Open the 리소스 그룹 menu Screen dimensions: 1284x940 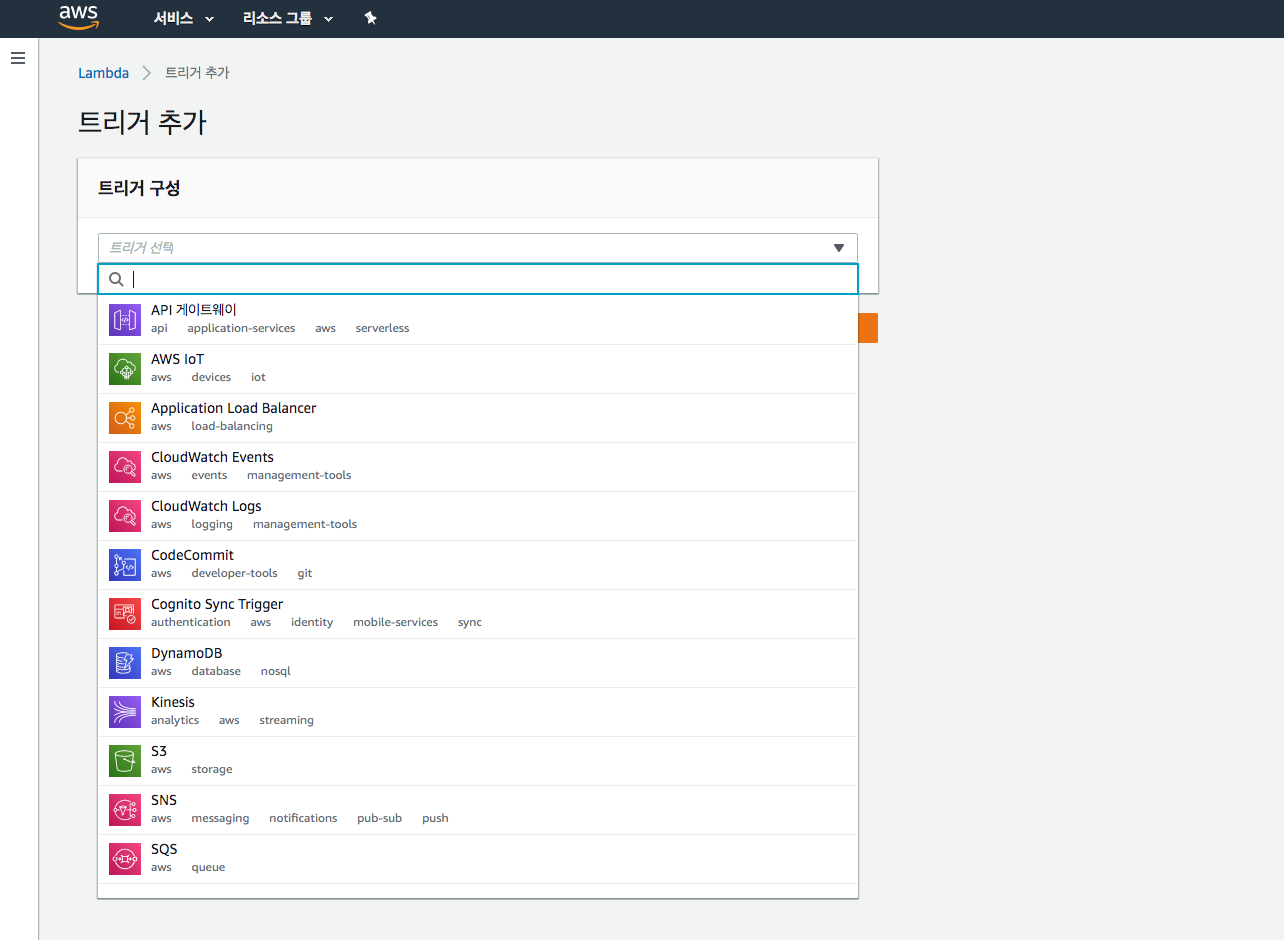288,18
